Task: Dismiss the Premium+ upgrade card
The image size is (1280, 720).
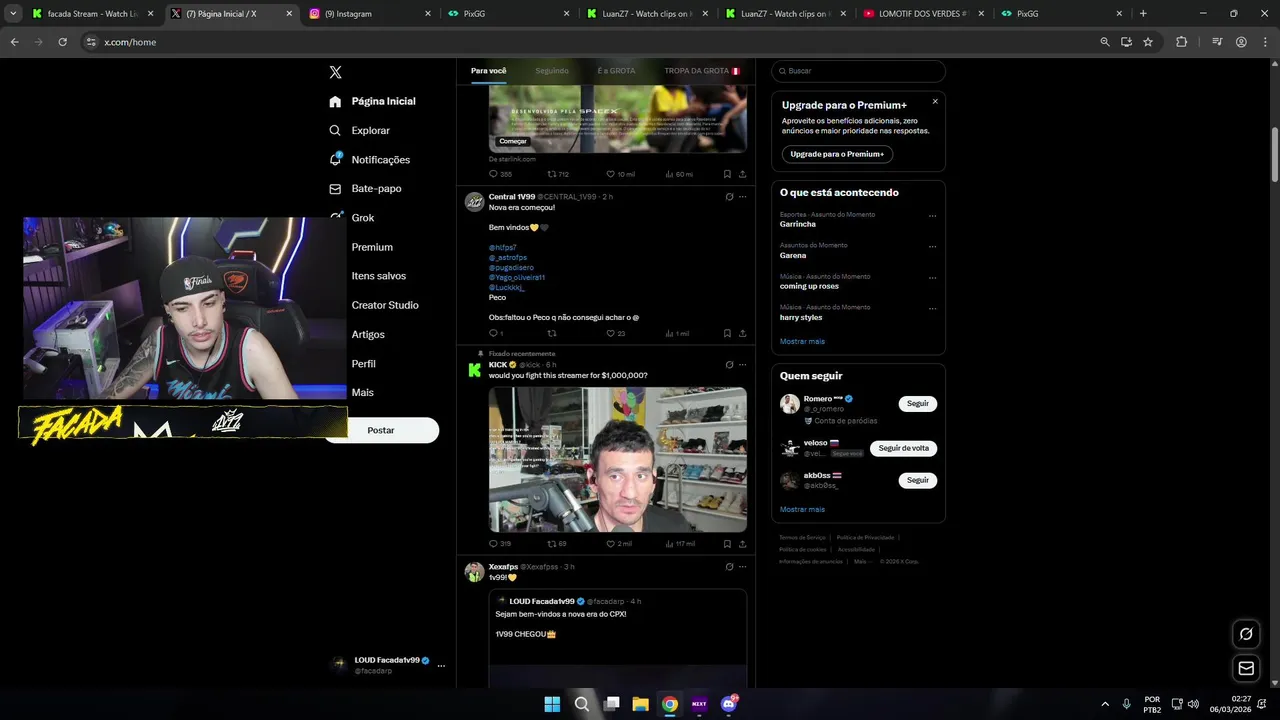Action: 935,101
